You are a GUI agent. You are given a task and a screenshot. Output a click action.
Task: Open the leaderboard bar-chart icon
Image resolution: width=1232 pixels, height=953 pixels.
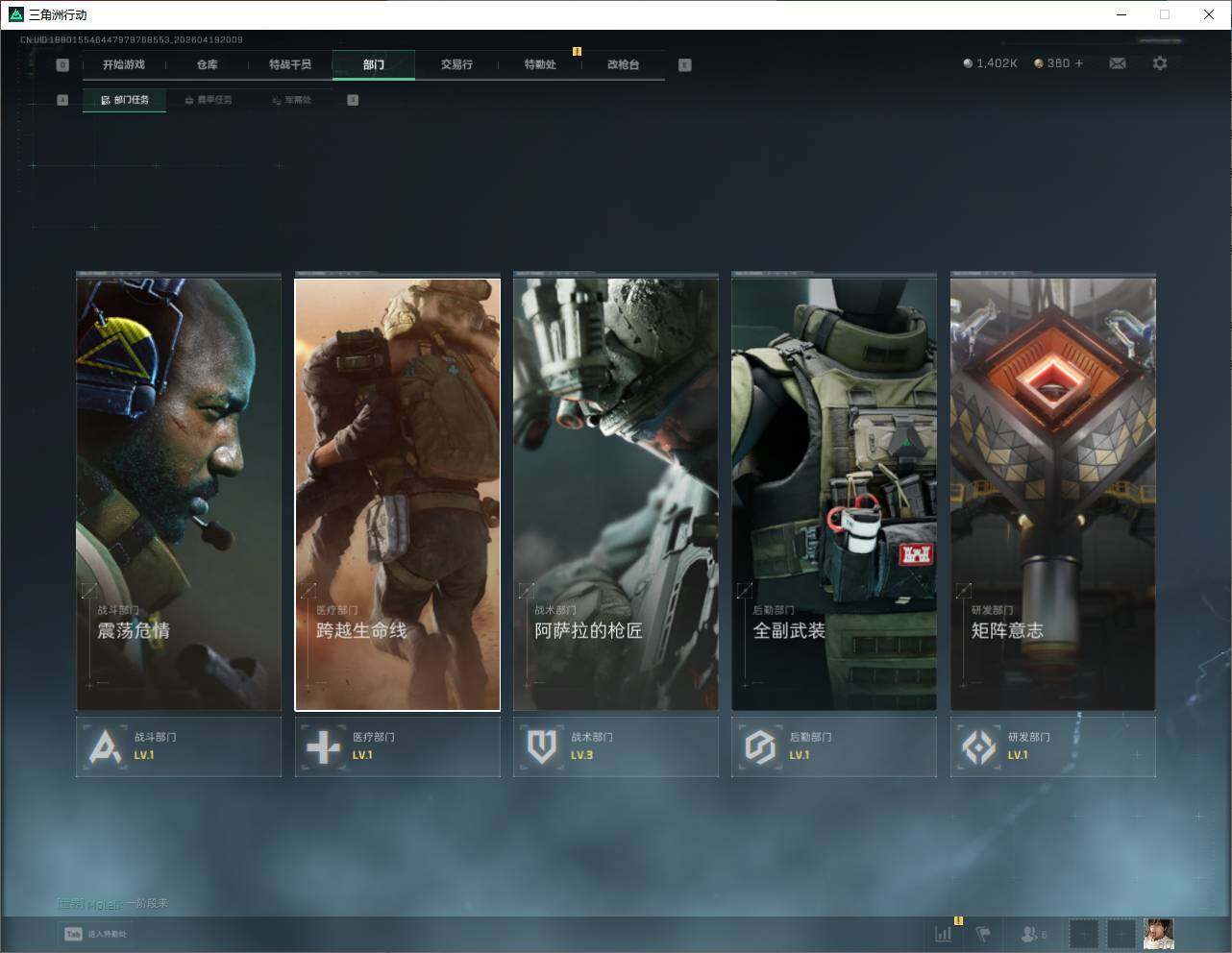(944, 933)
